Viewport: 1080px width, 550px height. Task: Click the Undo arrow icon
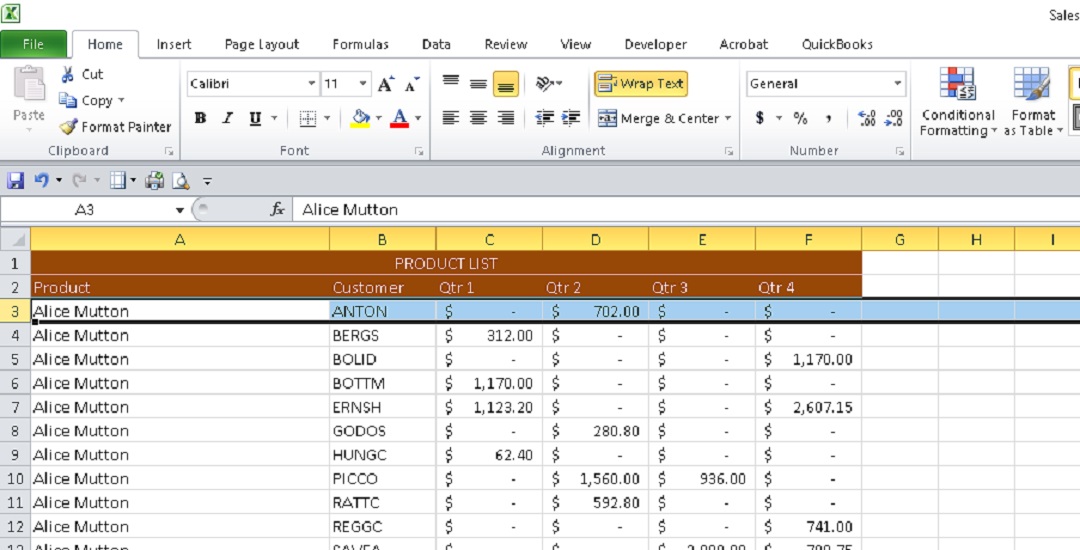[x=41, y=181]
